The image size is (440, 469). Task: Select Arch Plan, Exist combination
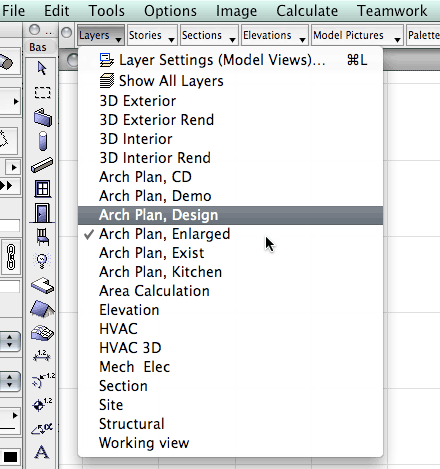[230, 253]
